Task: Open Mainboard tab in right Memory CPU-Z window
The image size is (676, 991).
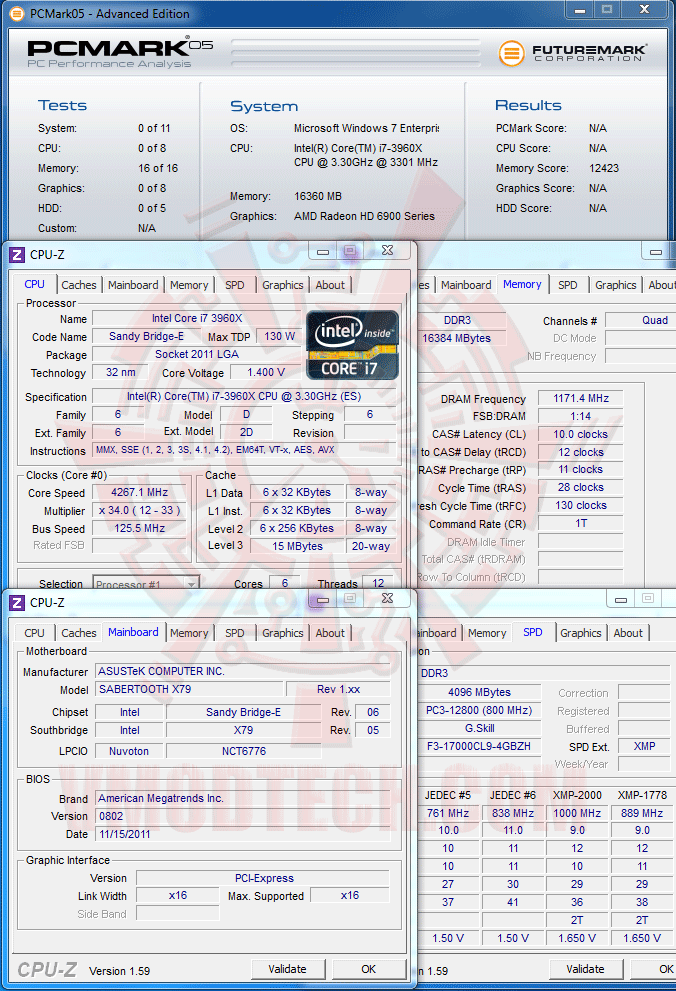Action: [x=466, y=285]
